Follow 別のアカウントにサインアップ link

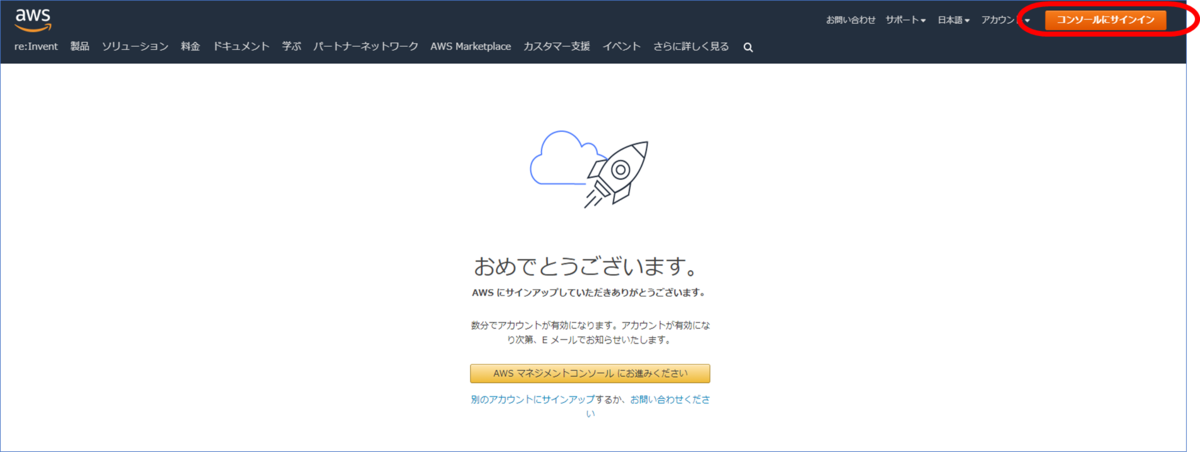coord(532,399)
